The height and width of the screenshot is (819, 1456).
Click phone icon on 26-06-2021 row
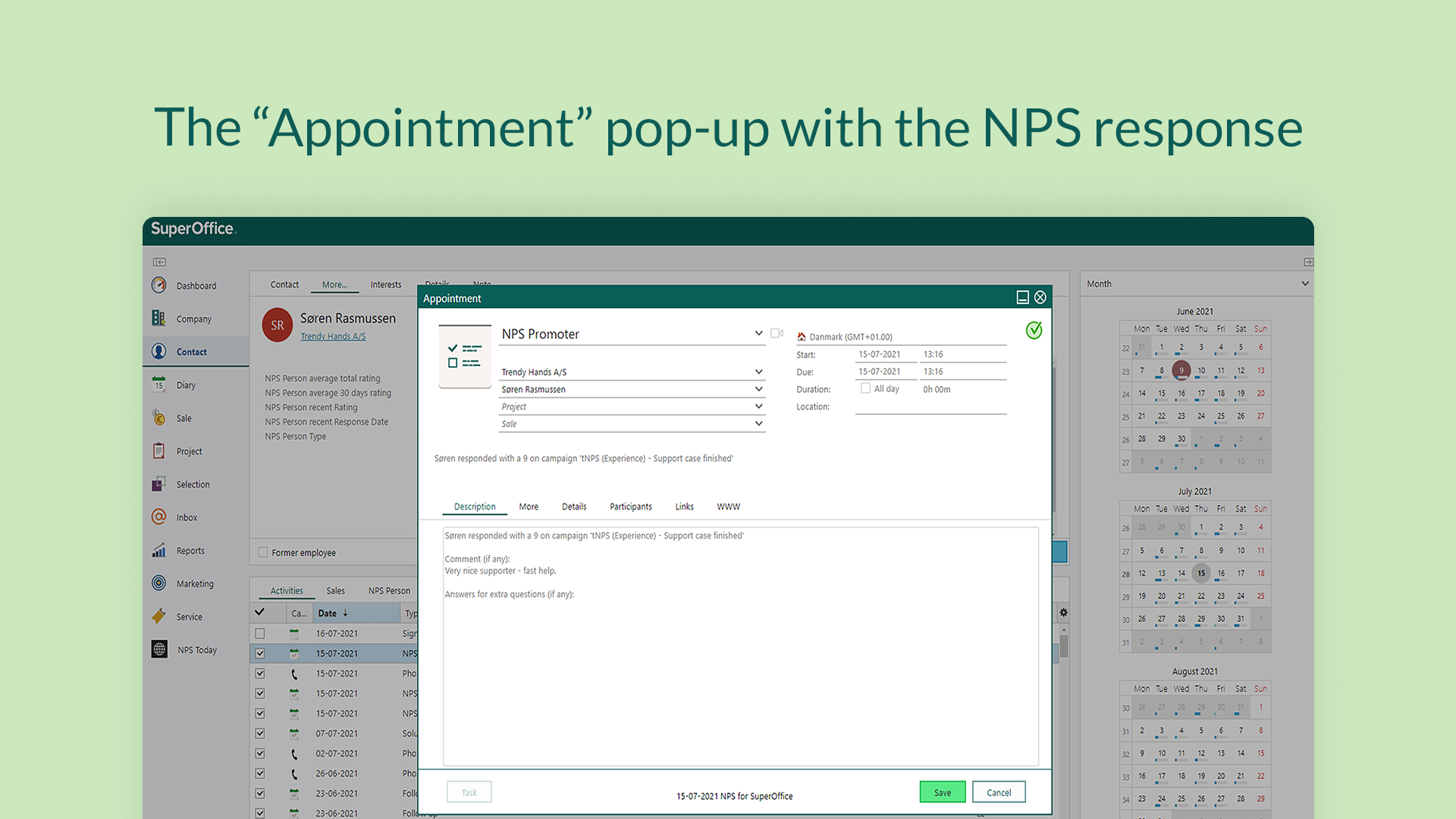[x=294, y=774]
